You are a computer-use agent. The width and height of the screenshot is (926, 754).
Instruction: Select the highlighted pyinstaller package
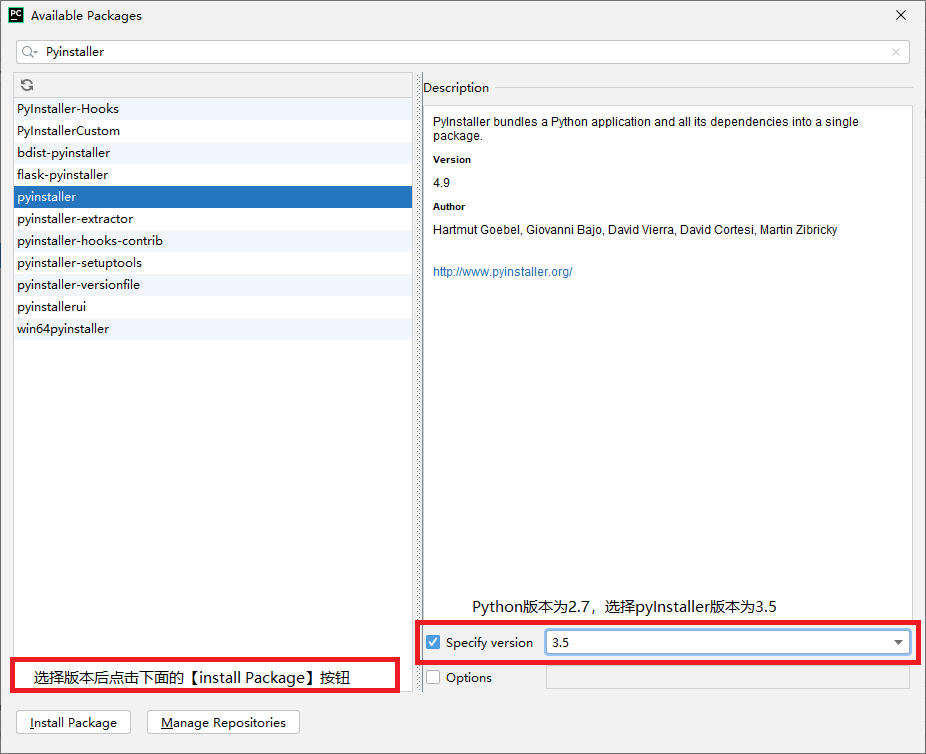click(x=213, y=197)
